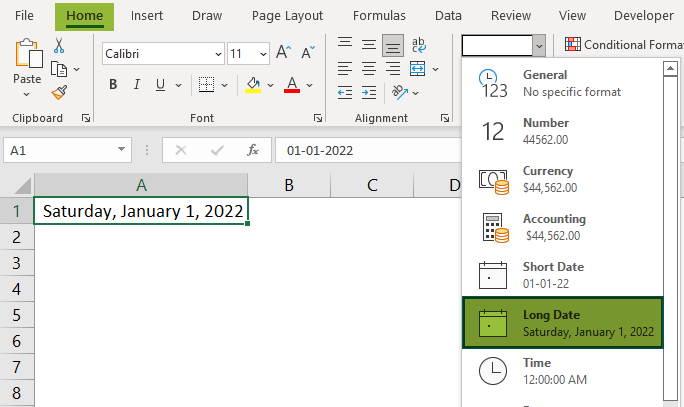Open the font name Calibri dropdown
Screen dimensions: 684x407
[x=218, y=54]
